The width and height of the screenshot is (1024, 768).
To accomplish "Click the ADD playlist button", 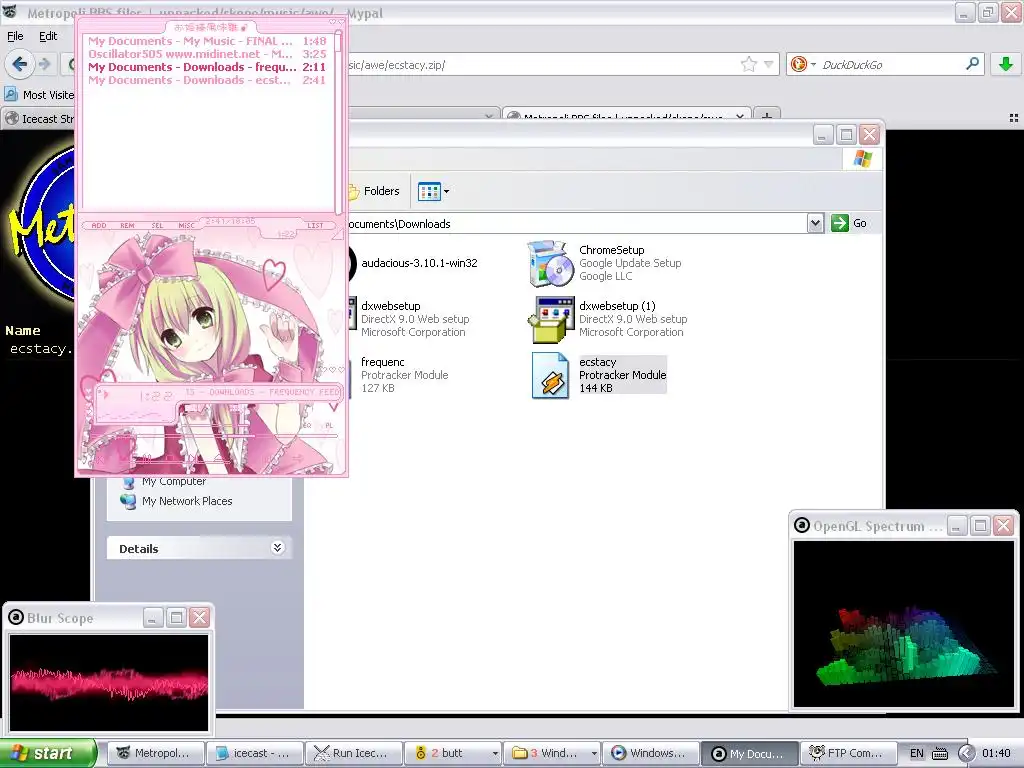I will coord(99,225).
